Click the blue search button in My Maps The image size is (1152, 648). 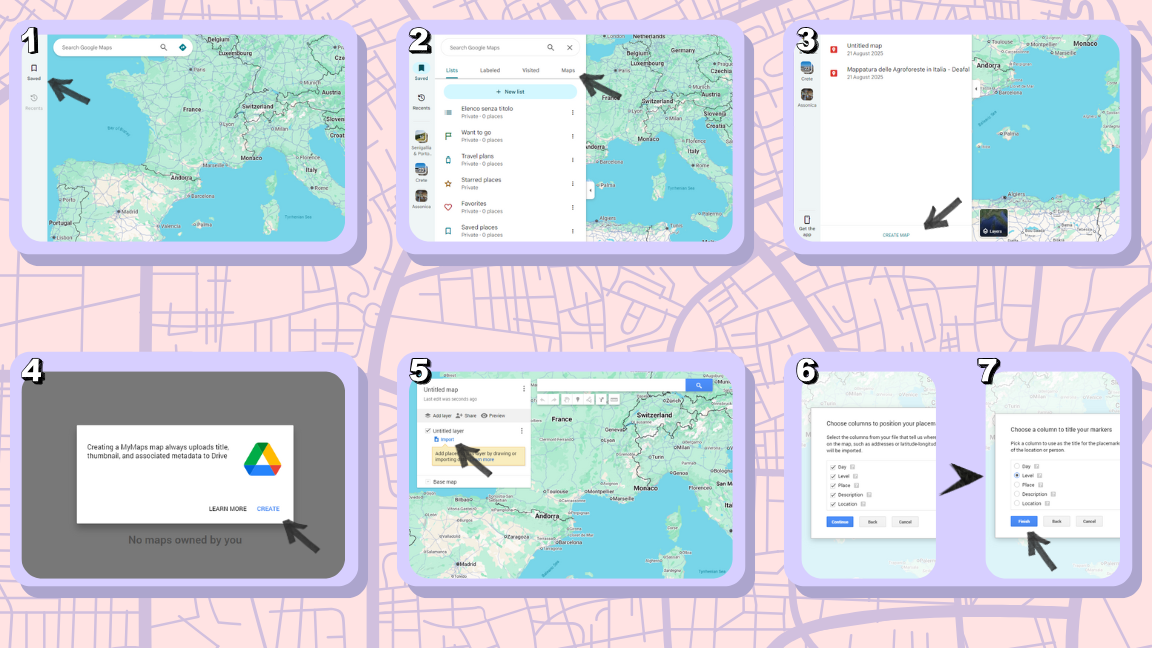(x=699, y=385)
